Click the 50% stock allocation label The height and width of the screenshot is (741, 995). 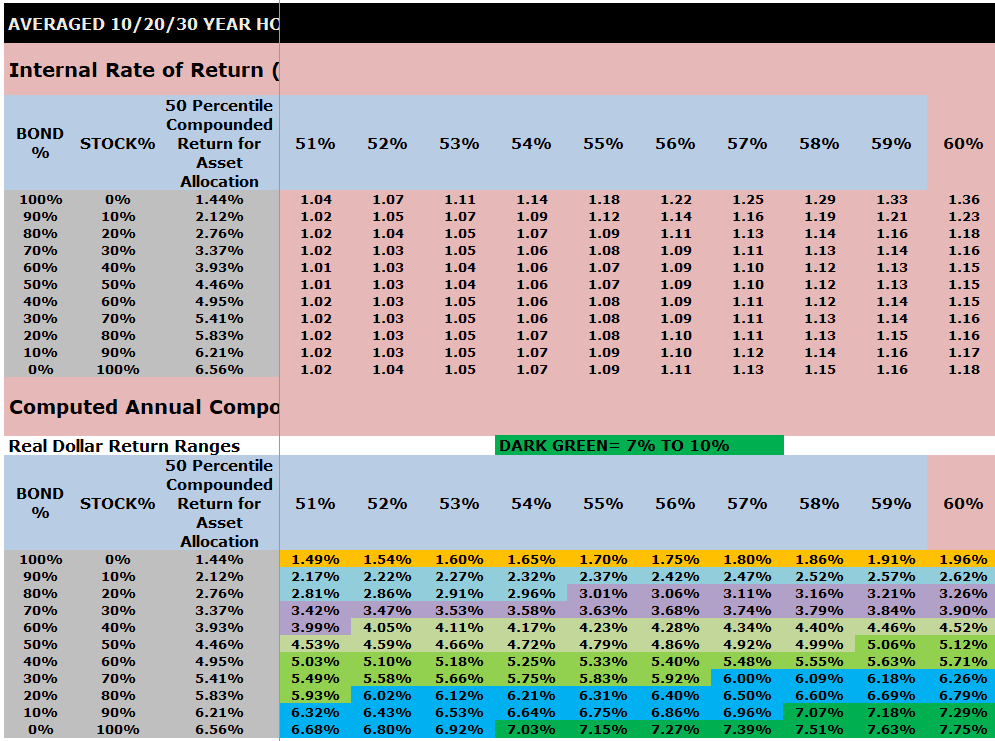(x=120, y=285)
